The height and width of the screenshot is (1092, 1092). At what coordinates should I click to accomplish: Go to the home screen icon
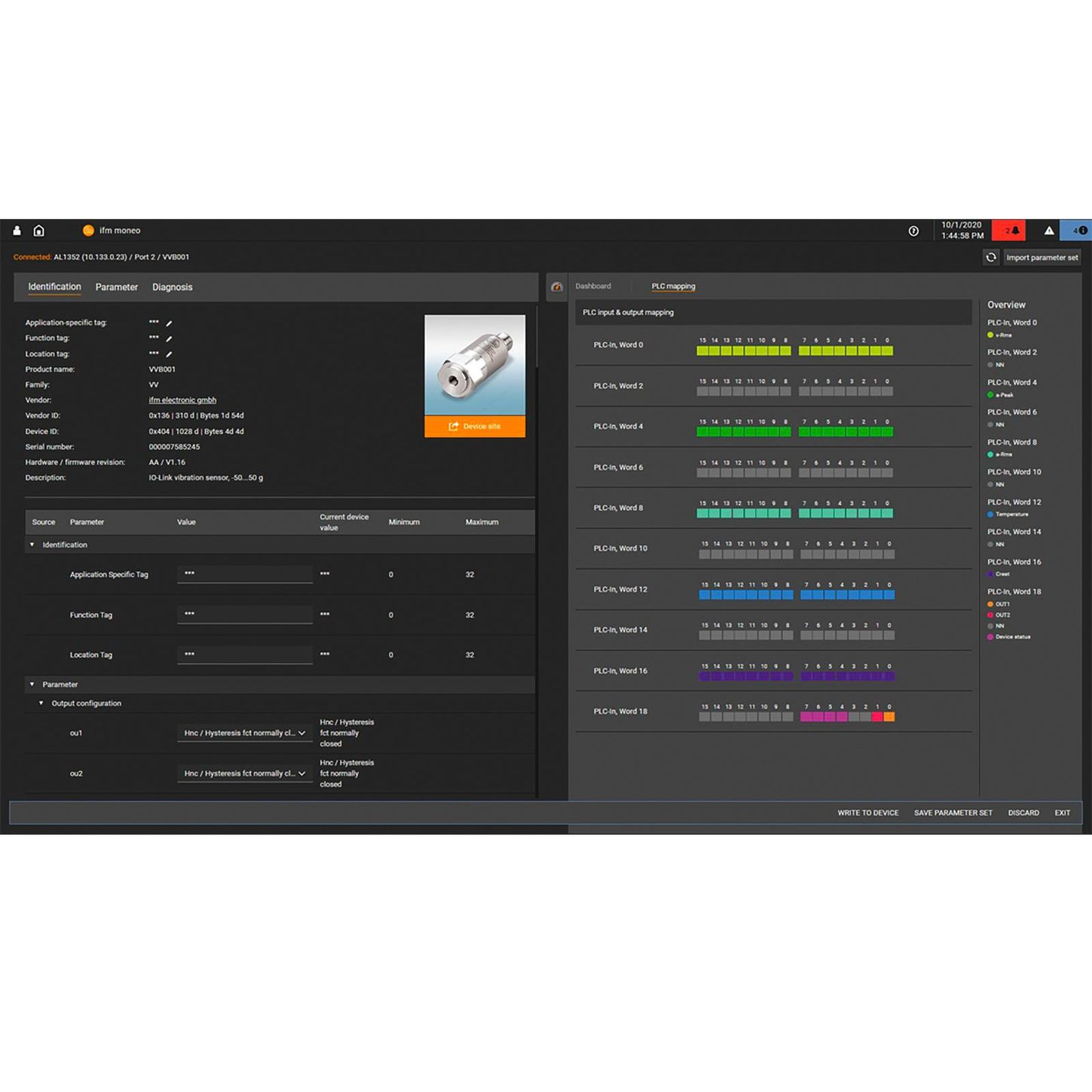(x=39, y=231)
